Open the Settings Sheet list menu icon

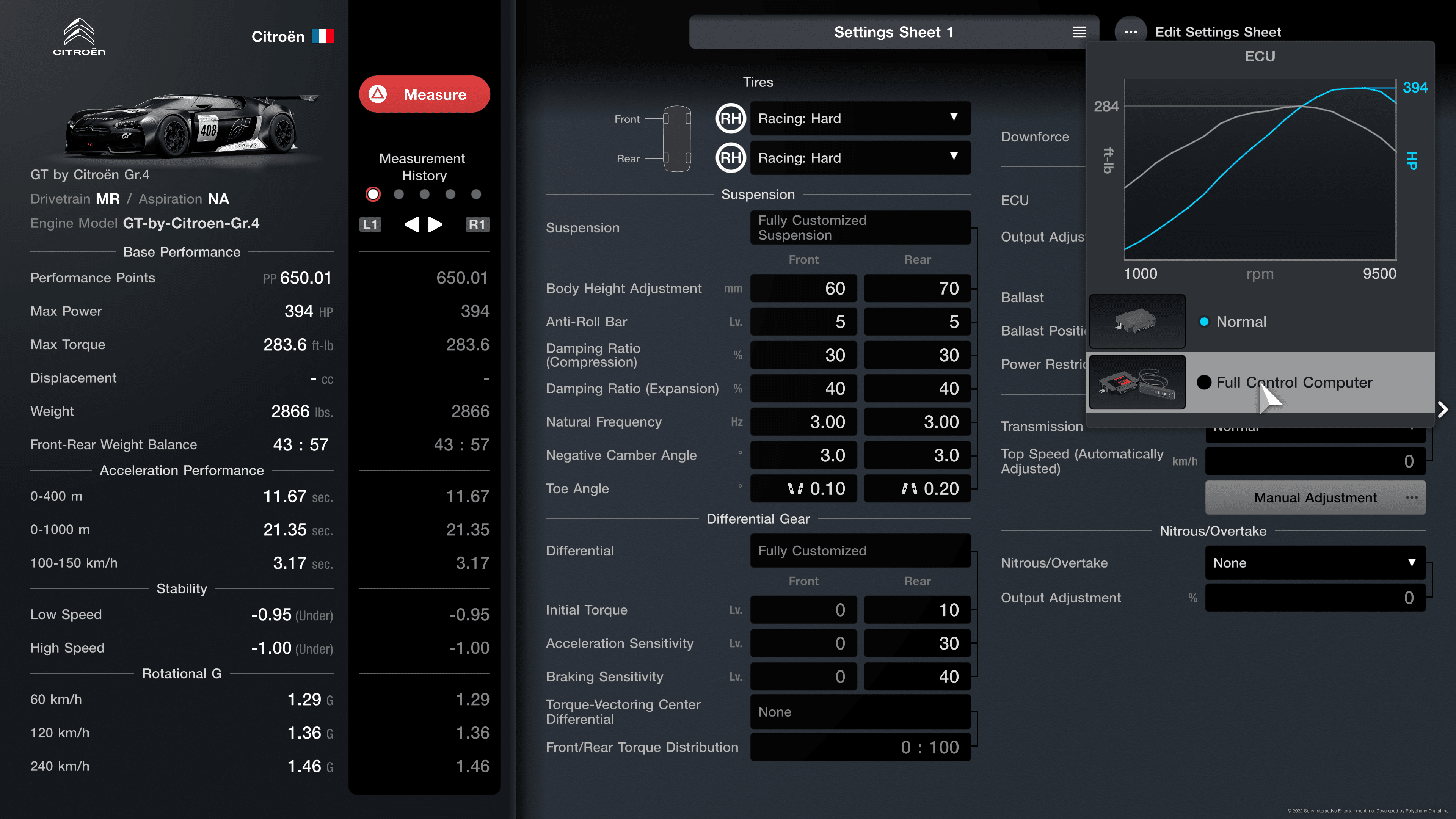click(1079, 32)
